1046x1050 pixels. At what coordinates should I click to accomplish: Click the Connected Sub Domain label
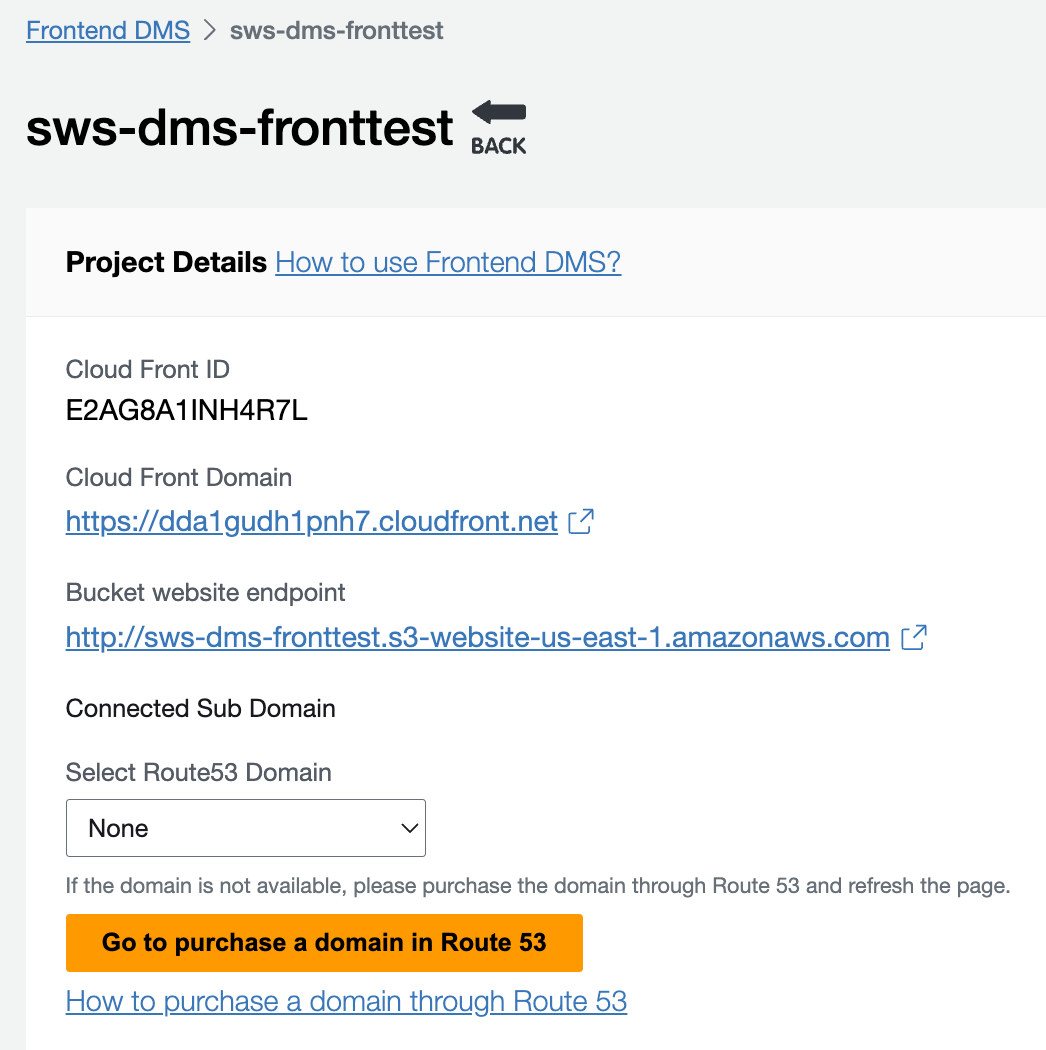pyautogui.click(x=200, y=709)
